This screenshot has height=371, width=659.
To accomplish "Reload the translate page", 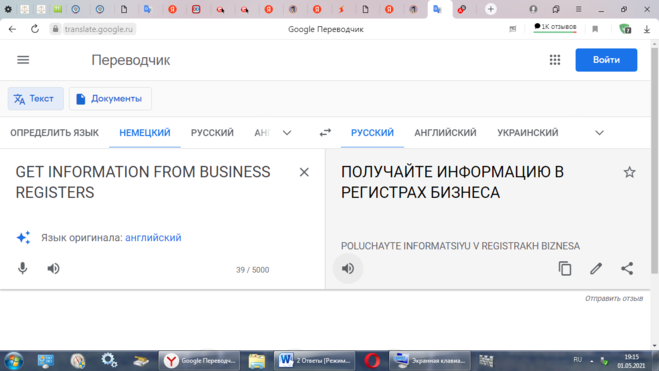I will point(35,29).
